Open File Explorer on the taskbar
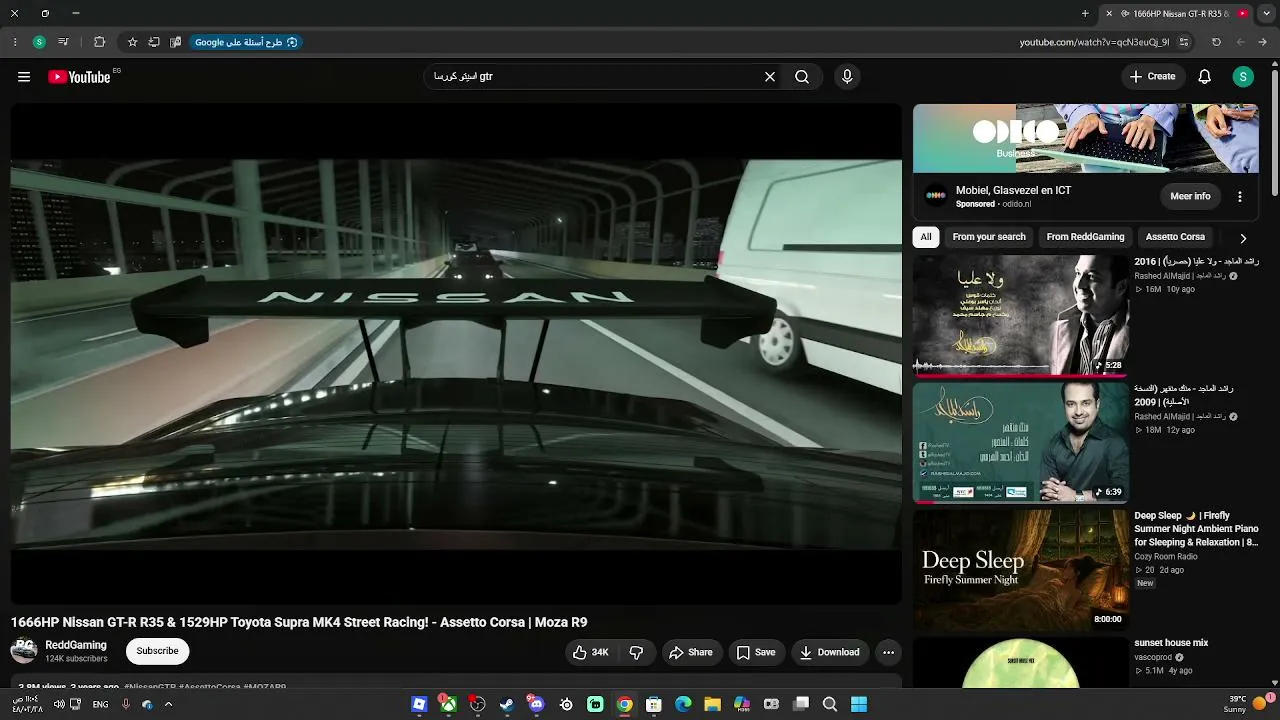The width and height of the screenshot is (1280, 720). click(x=712, y=705)
